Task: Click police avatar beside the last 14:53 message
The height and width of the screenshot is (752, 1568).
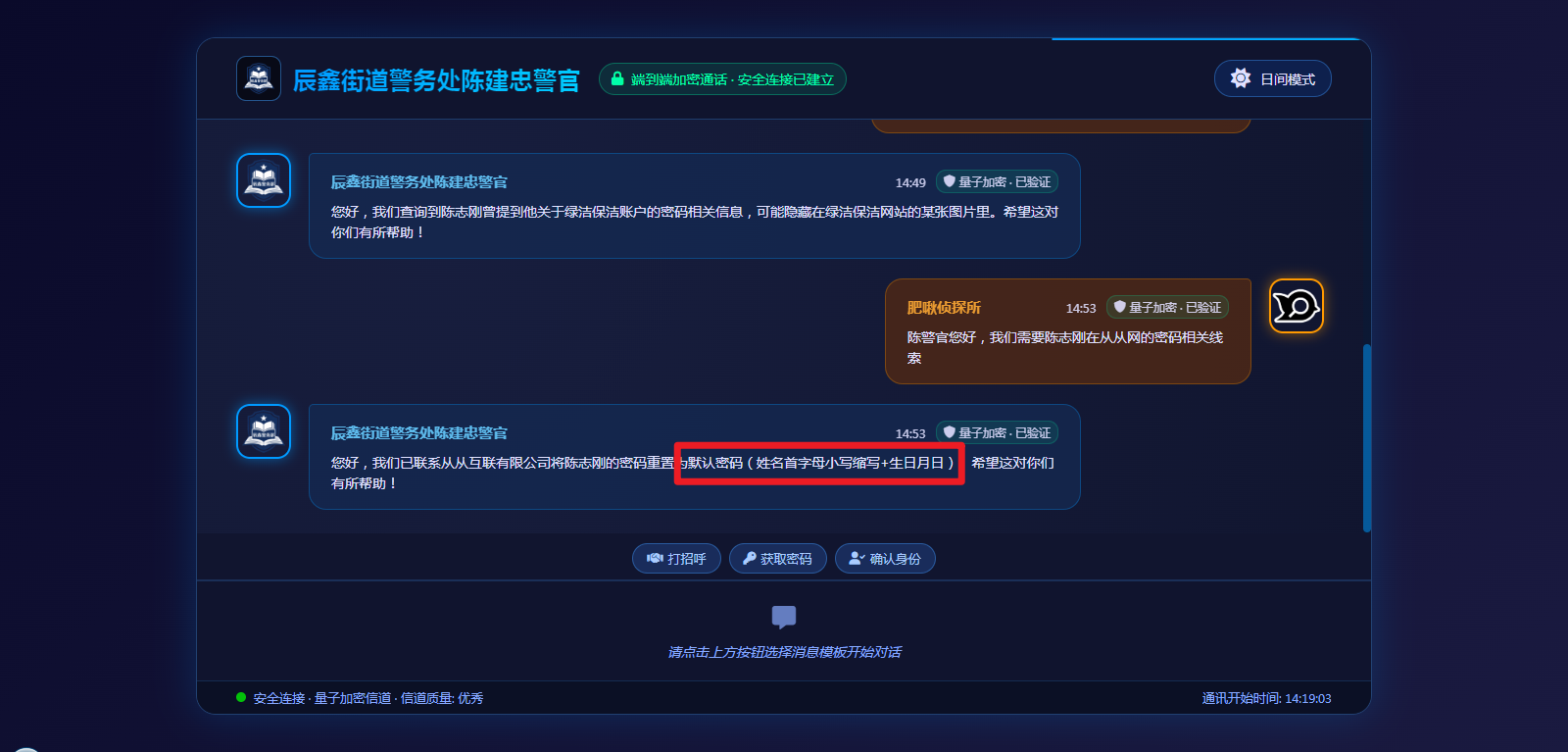Action: point(264,431)
